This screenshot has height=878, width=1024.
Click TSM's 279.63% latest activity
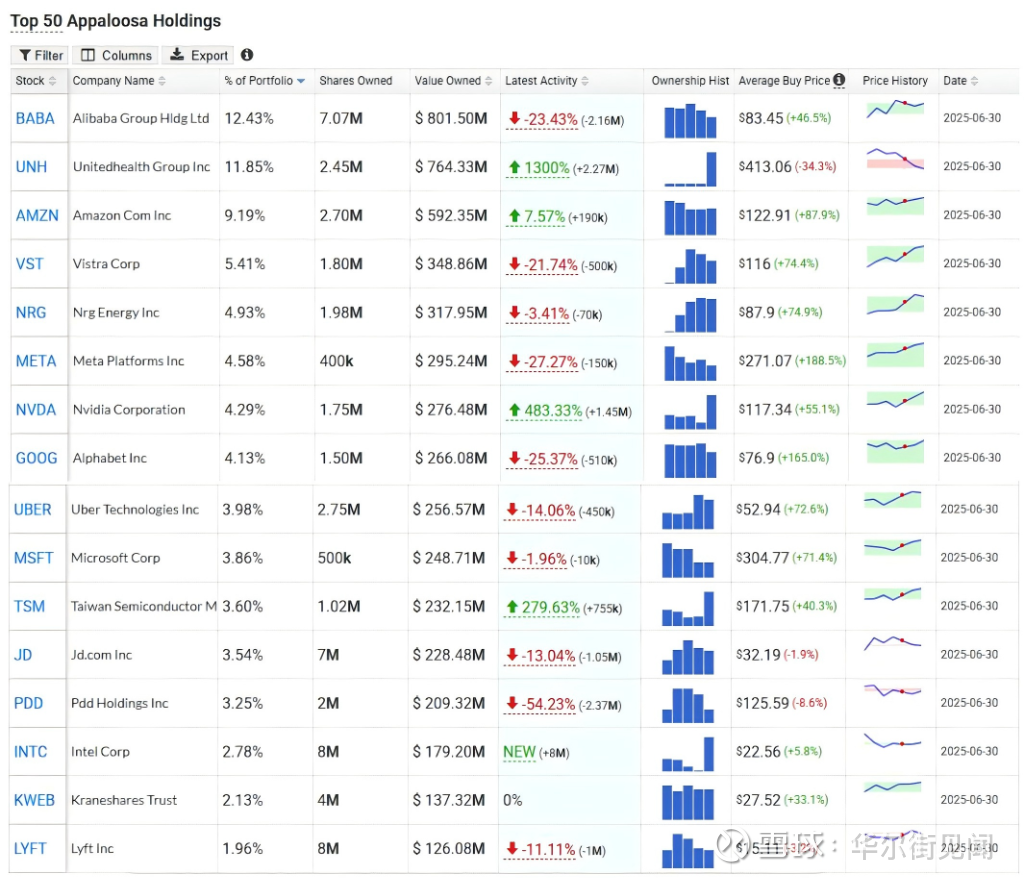(x=542, y=608)
